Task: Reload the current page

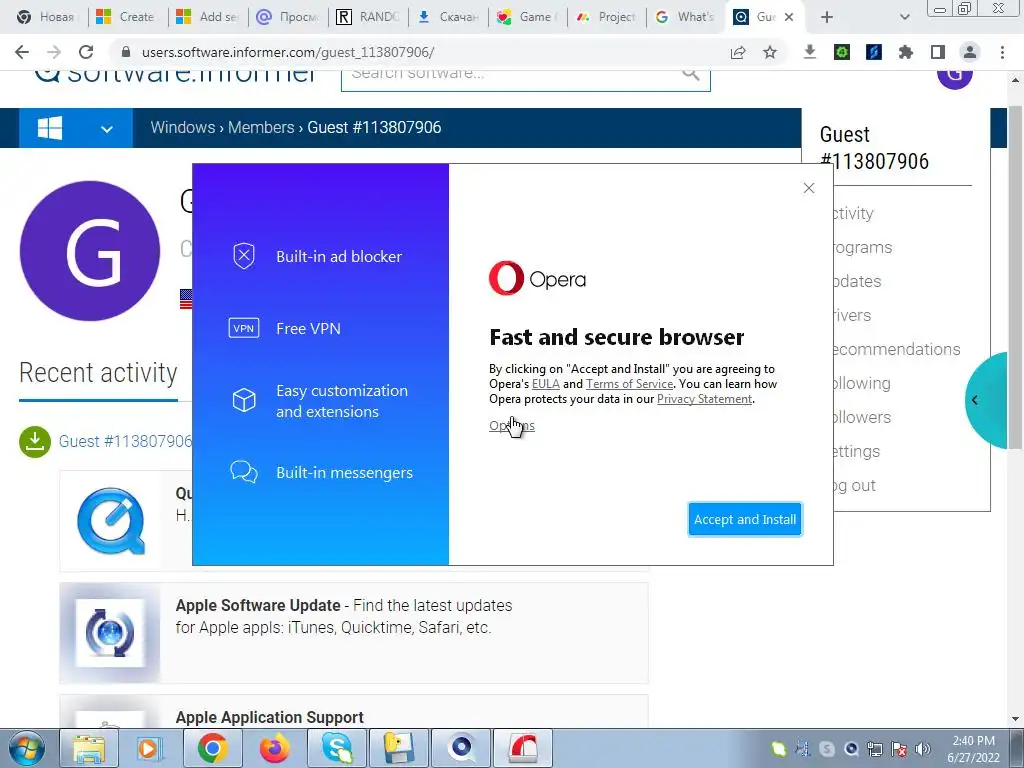Action: point(86,52)
